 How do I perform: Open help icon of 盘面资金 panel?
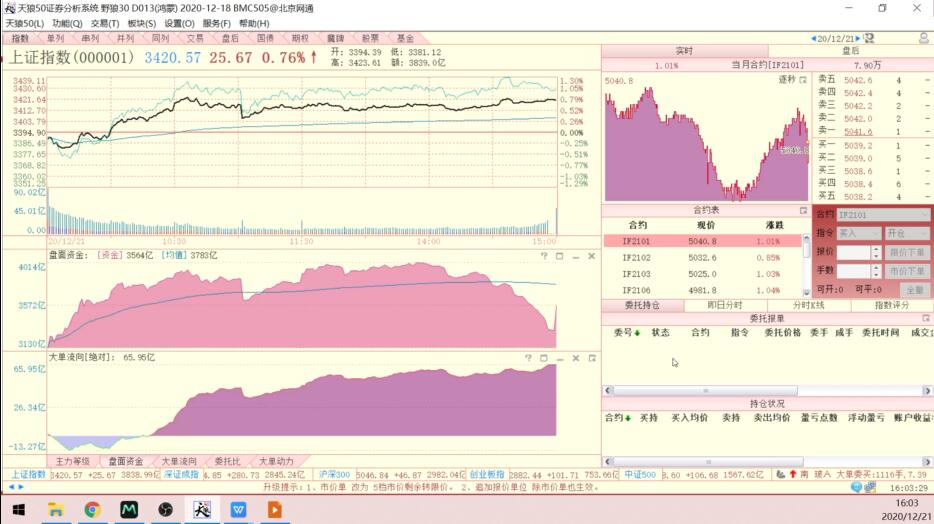[544, 256]
